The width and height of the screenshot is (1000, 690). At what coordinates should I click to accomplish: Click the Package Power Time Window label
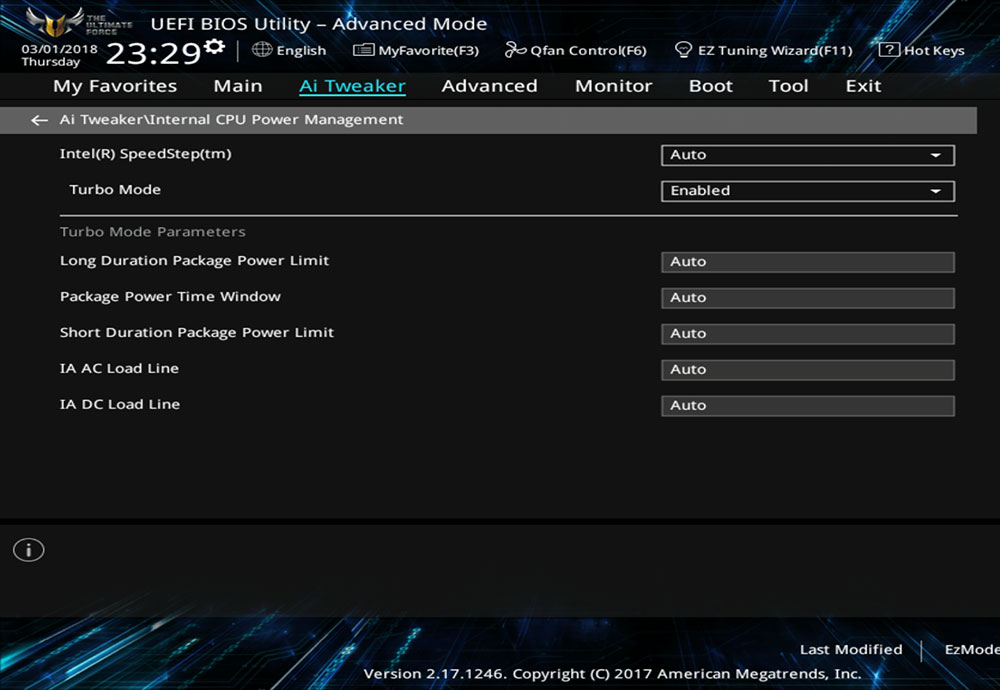point(170,297)
